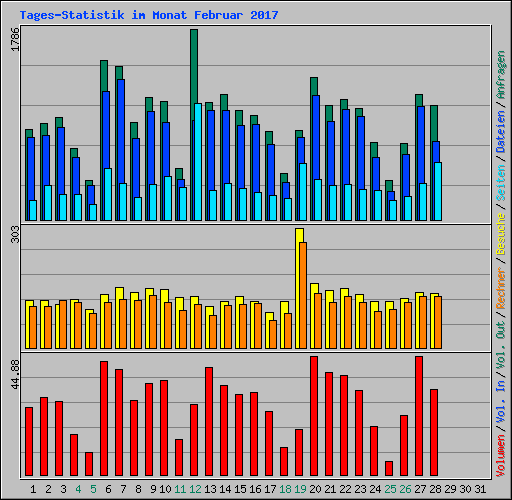Image resolution: width=512 pixels, height=500 pixels.
Task: Click day label 4 on x-axis
Action: pos(78,489)
